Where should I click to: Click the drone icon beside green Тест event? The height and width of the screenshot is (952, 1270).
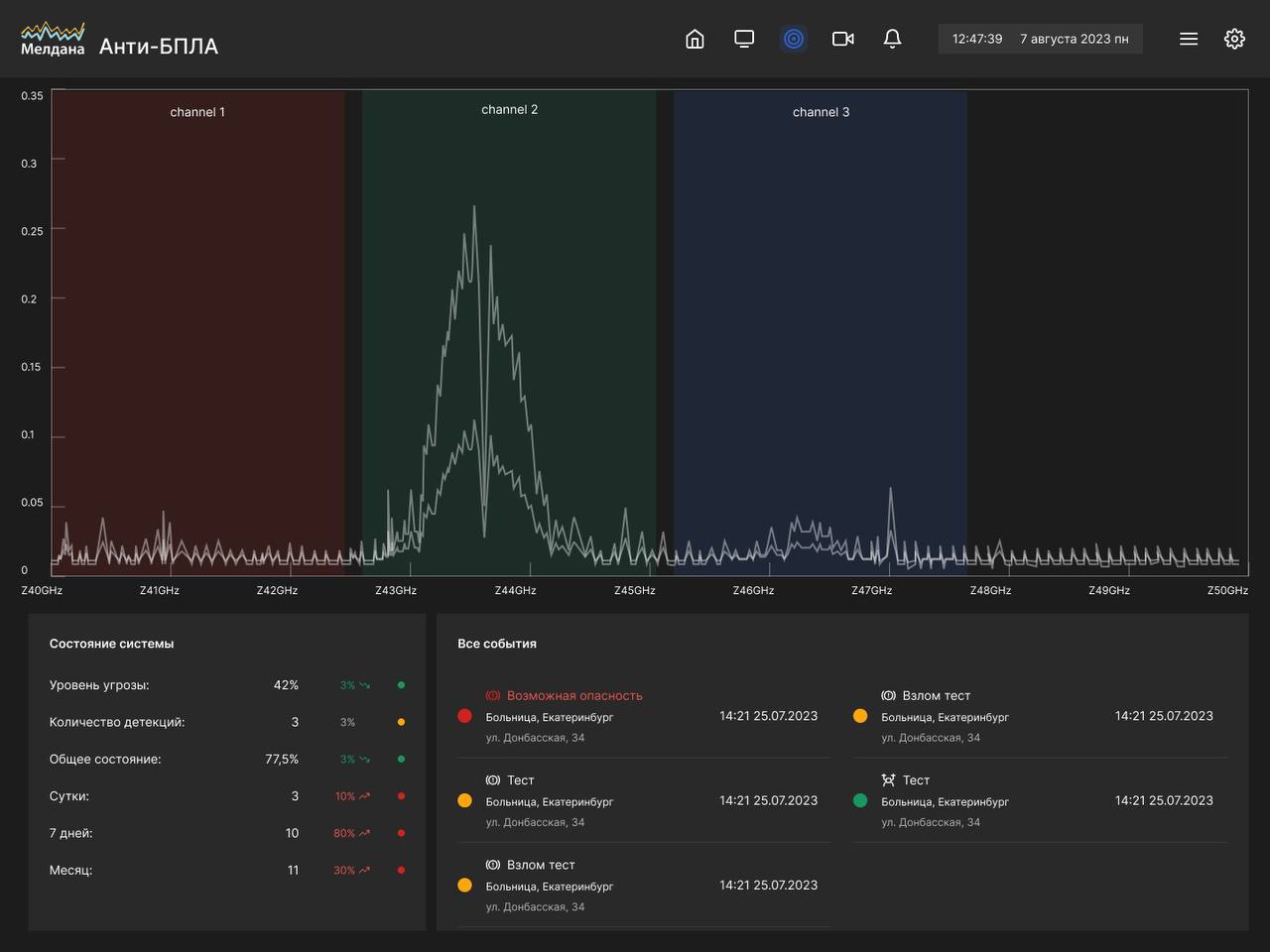click(888, 780)
